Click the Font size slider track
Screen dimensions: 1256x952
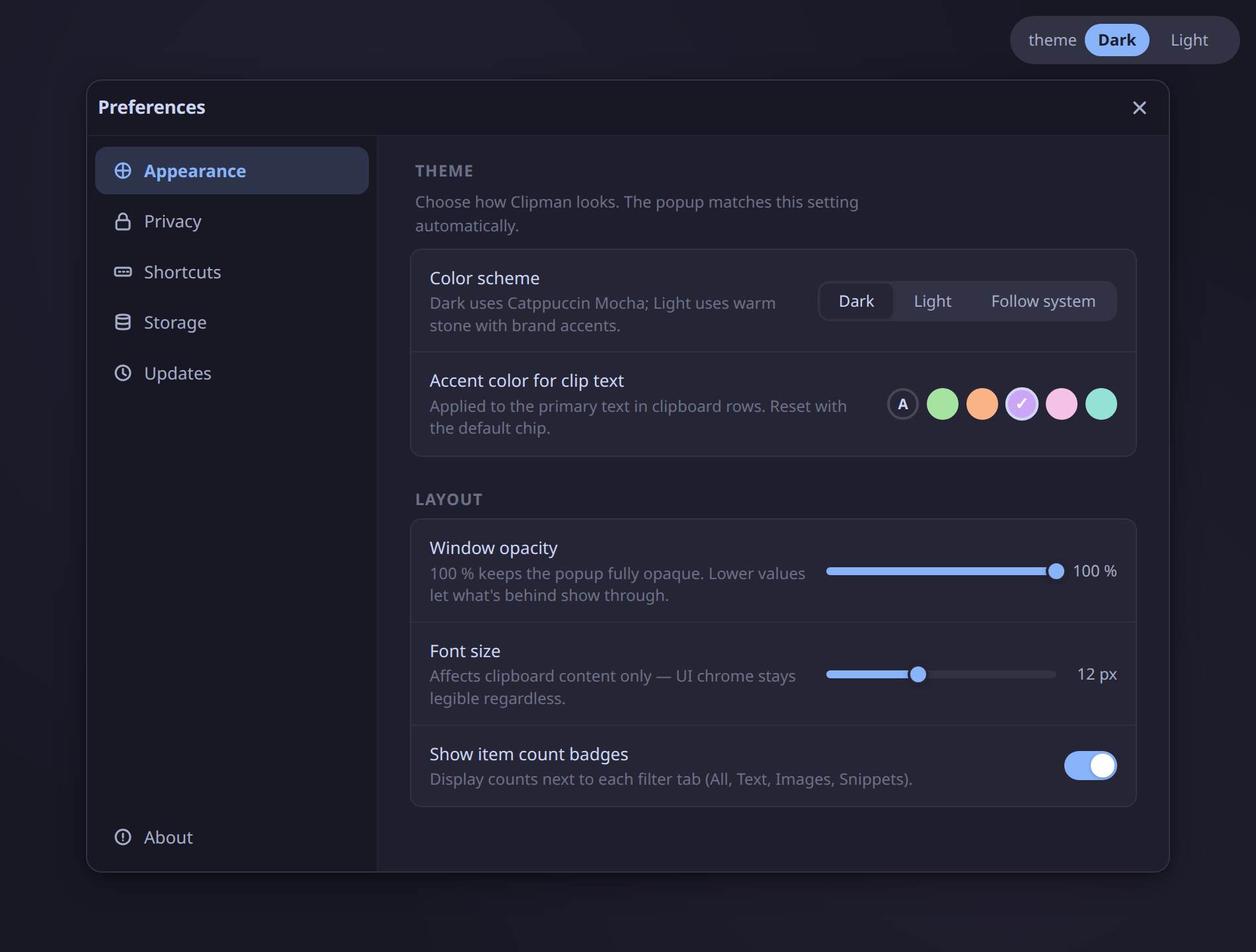941,674
